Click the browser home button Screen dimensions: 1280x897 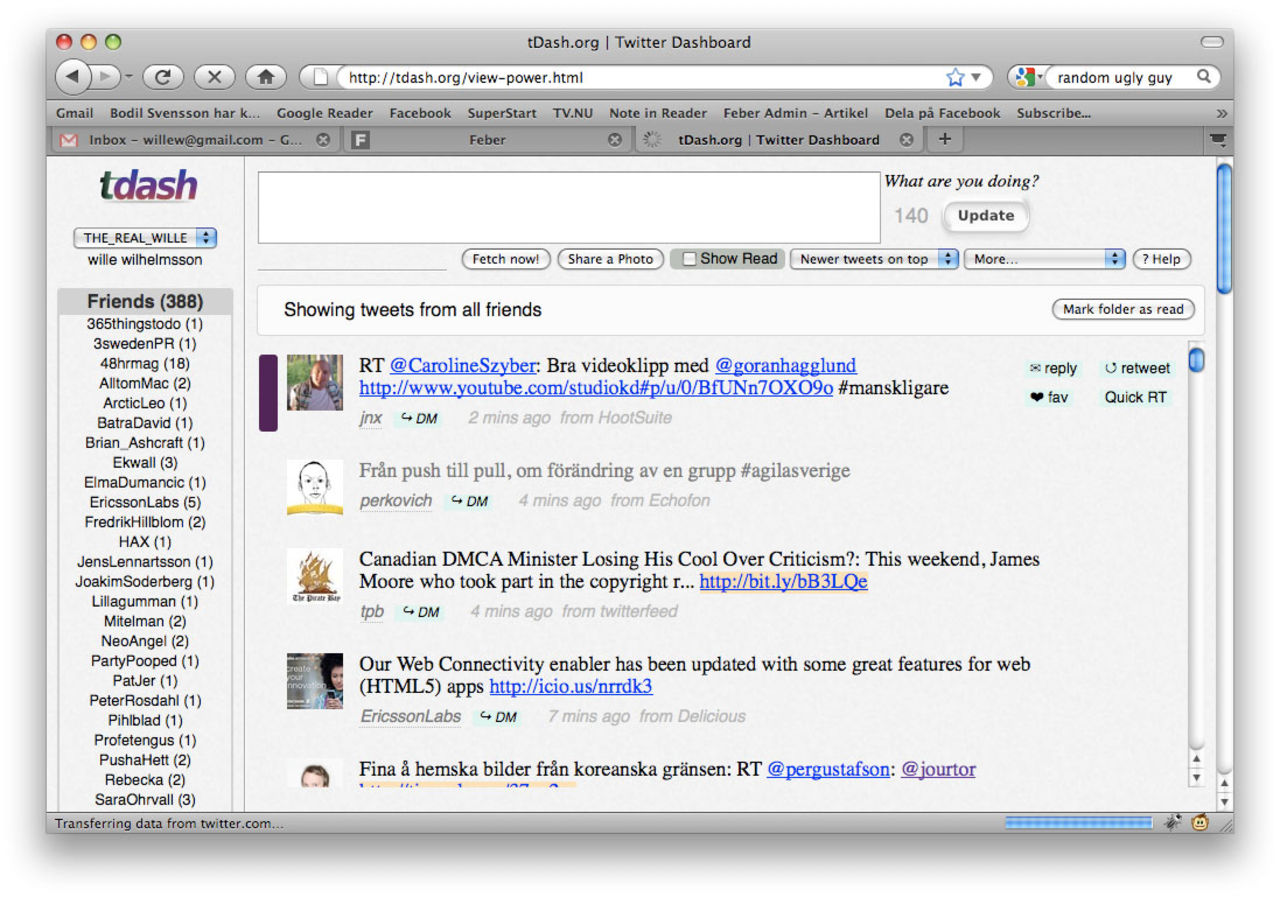(x=265, y=77)
